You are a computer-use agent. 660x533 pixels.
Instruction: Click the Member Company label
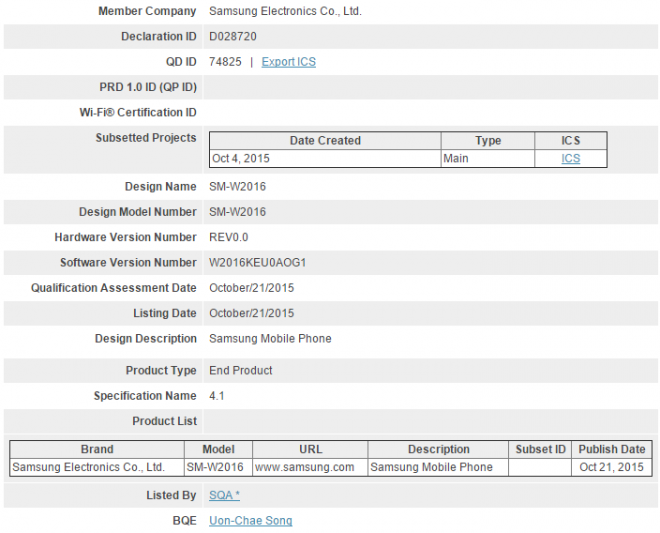[x=147, y=11]
